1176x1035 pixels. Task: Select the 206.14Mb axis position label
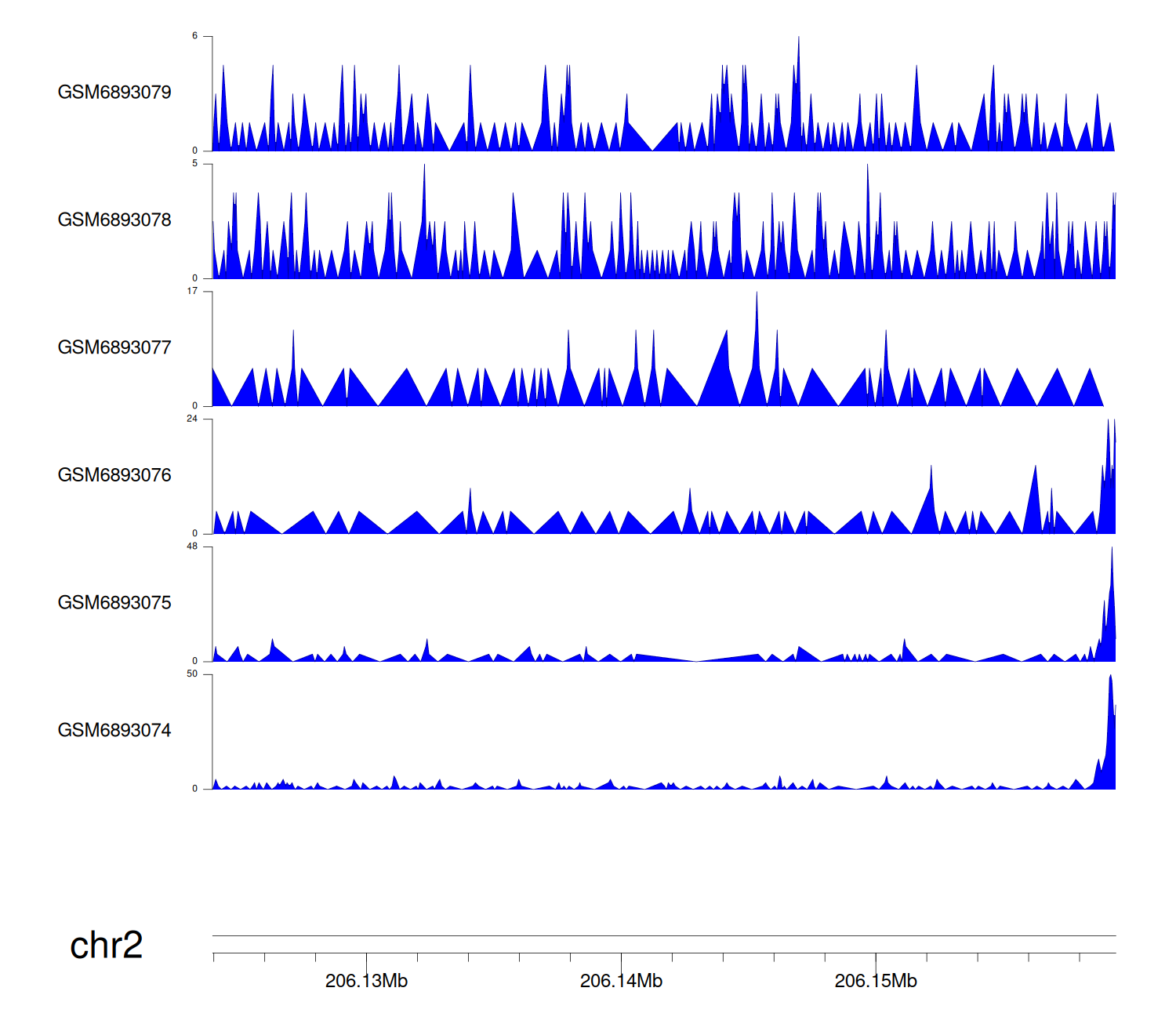pos(621,982)
